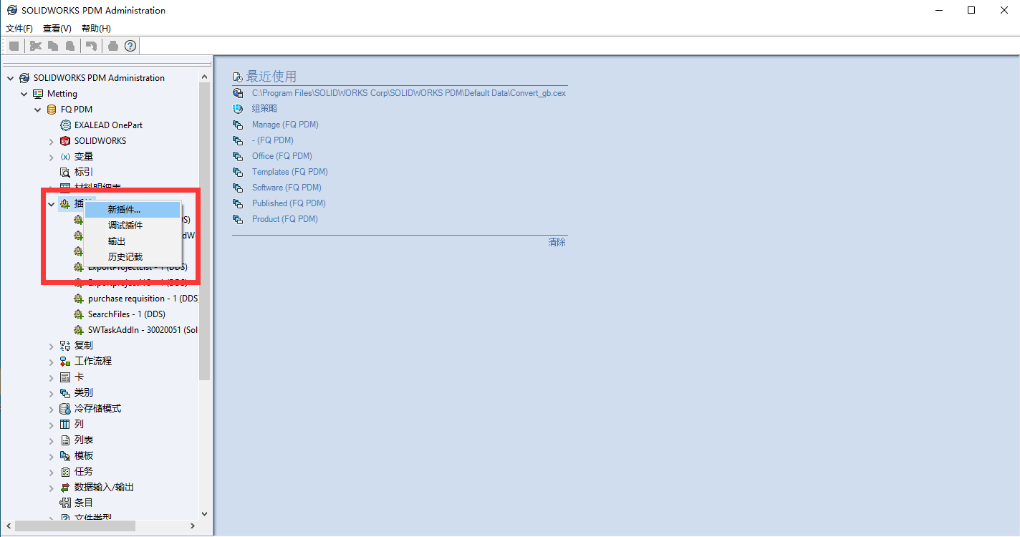Click the Copy toolbar icon
Image resolution: width=1020 pixels, height=537 pixels.
pos(53,46)
